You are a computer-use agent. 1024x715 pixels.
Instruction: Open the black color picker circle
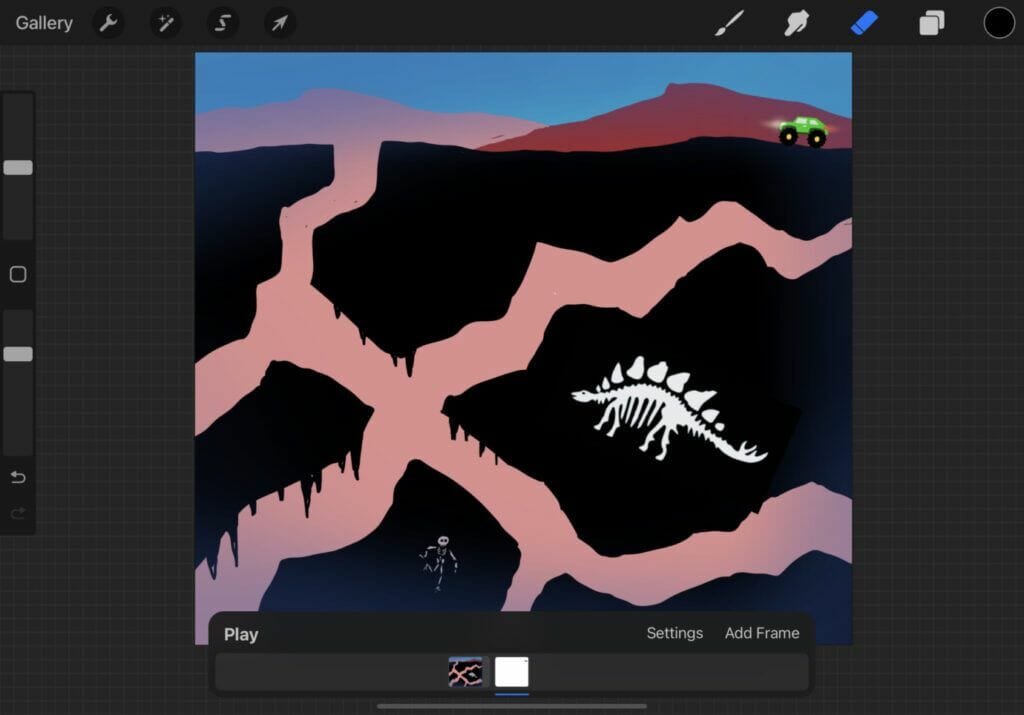point(999,23)
